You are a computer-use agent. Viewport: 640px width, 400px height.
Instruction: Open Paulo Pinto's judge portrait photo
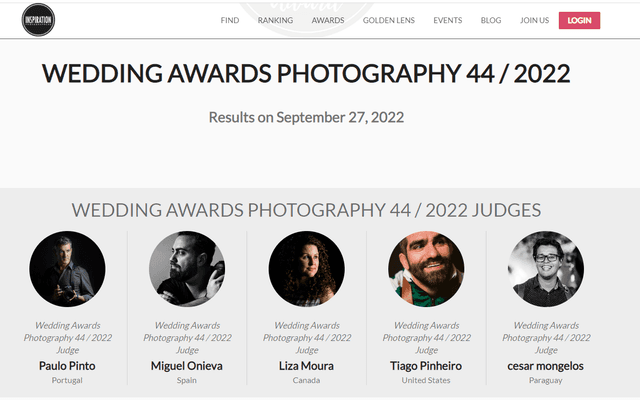point(67,269)
